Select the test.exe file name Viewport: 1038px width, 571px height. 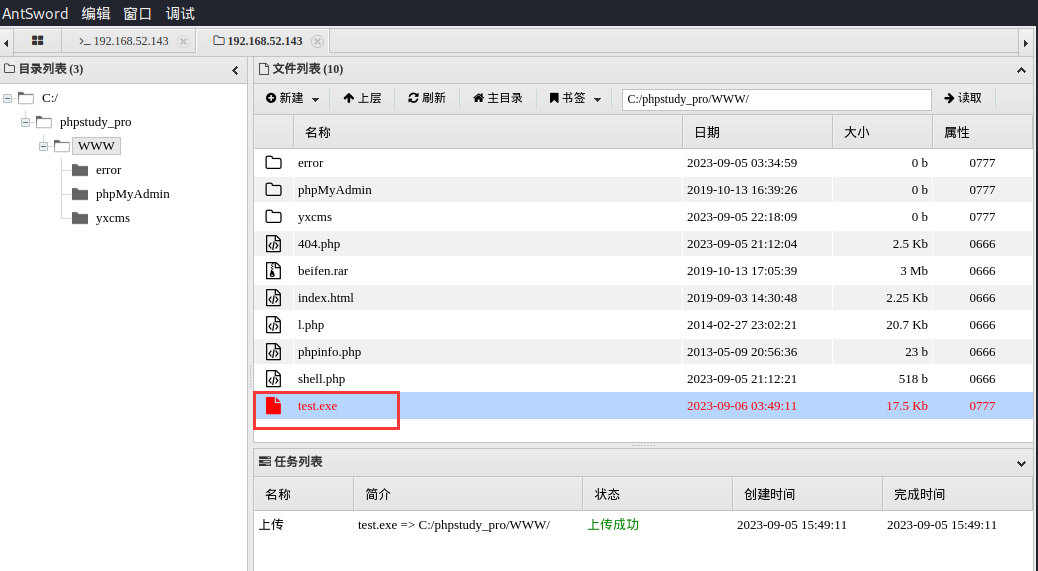coord(317,406)
